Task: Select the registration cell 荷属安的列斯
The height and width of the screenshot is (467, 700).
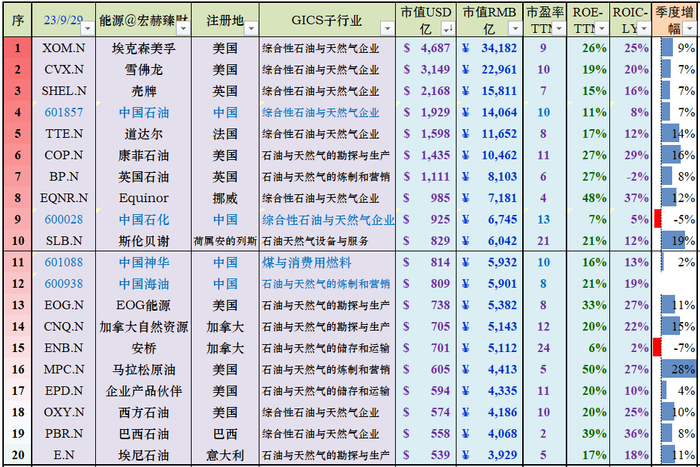Action: click(225, 241)
